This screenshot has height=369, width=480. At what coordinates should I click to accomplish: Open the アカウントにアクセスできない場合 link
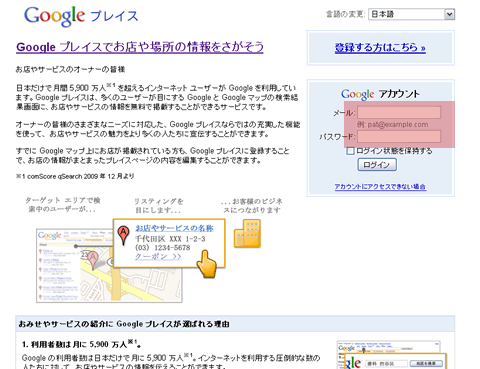380,187
